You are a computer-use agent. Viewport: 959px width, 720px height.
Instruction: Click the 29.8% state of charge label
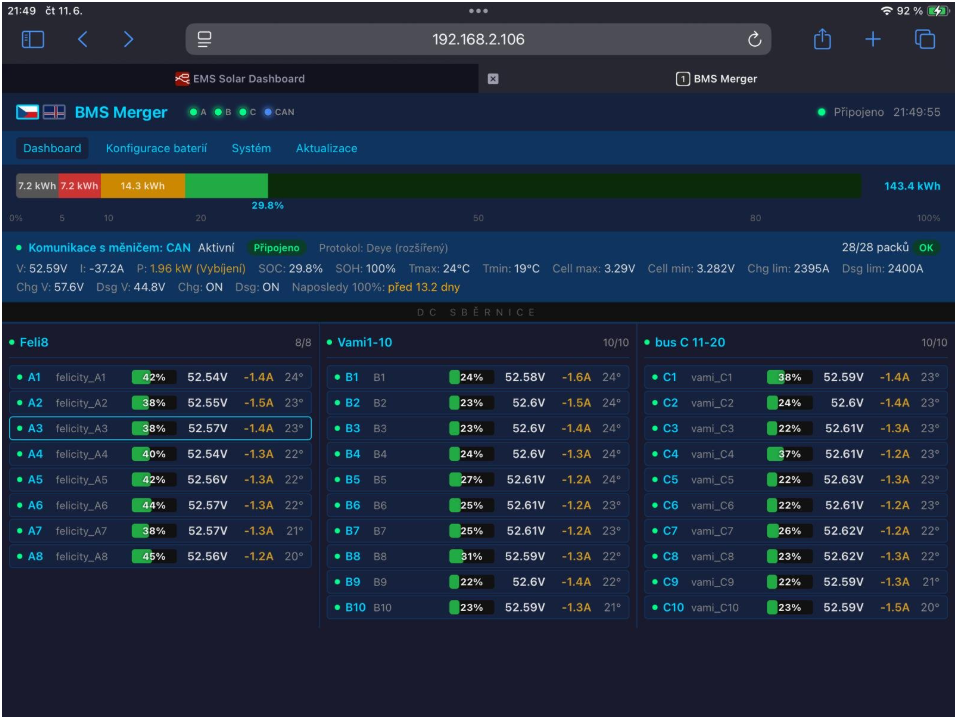(x=267, y=206)
